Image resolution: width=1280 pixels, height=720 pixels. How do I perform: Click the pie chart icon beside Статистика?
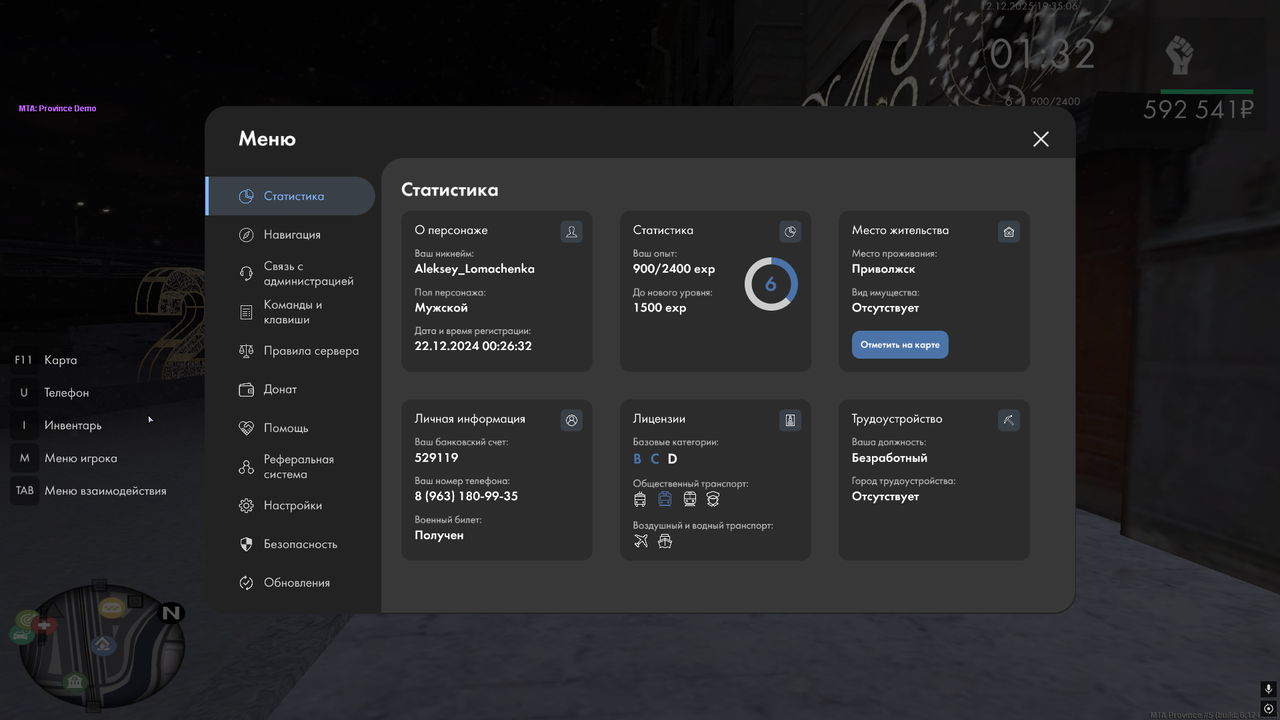246,196
